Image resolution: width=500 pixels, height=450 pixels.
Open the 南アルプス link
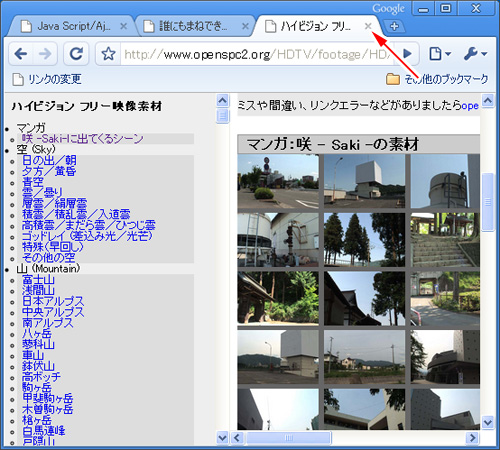[x=48, y=323]
